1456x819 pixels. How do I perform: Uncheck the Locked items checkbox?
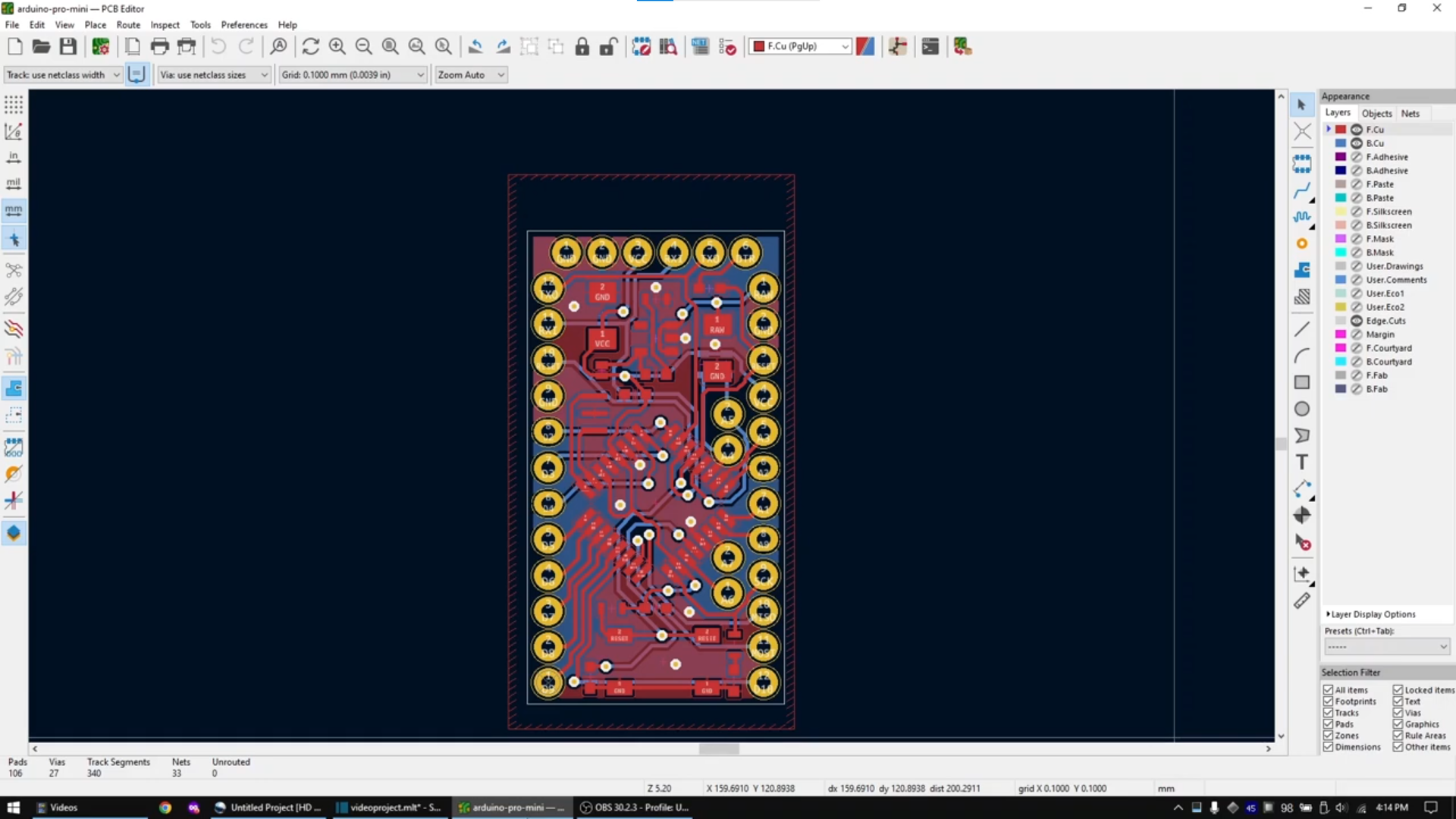click(x=1398, y=690)
